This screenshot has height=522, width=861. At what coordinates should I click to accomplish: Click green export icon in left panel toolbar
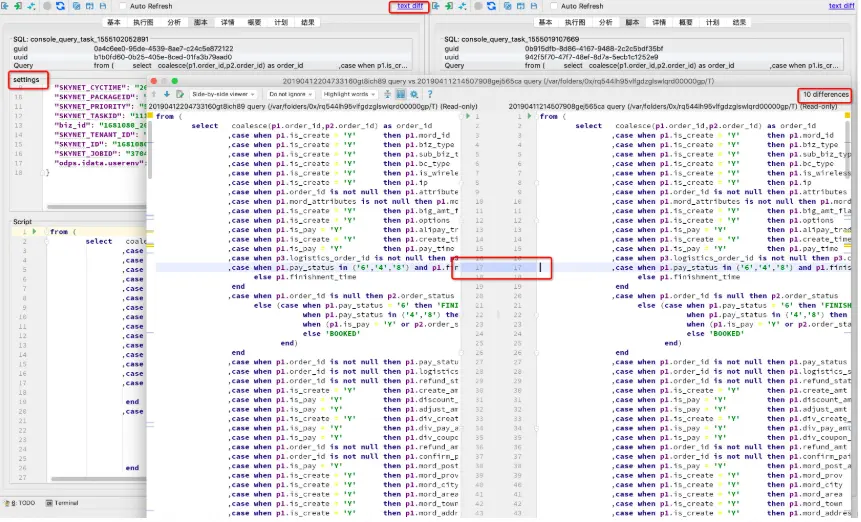click(x=18, y=6)
